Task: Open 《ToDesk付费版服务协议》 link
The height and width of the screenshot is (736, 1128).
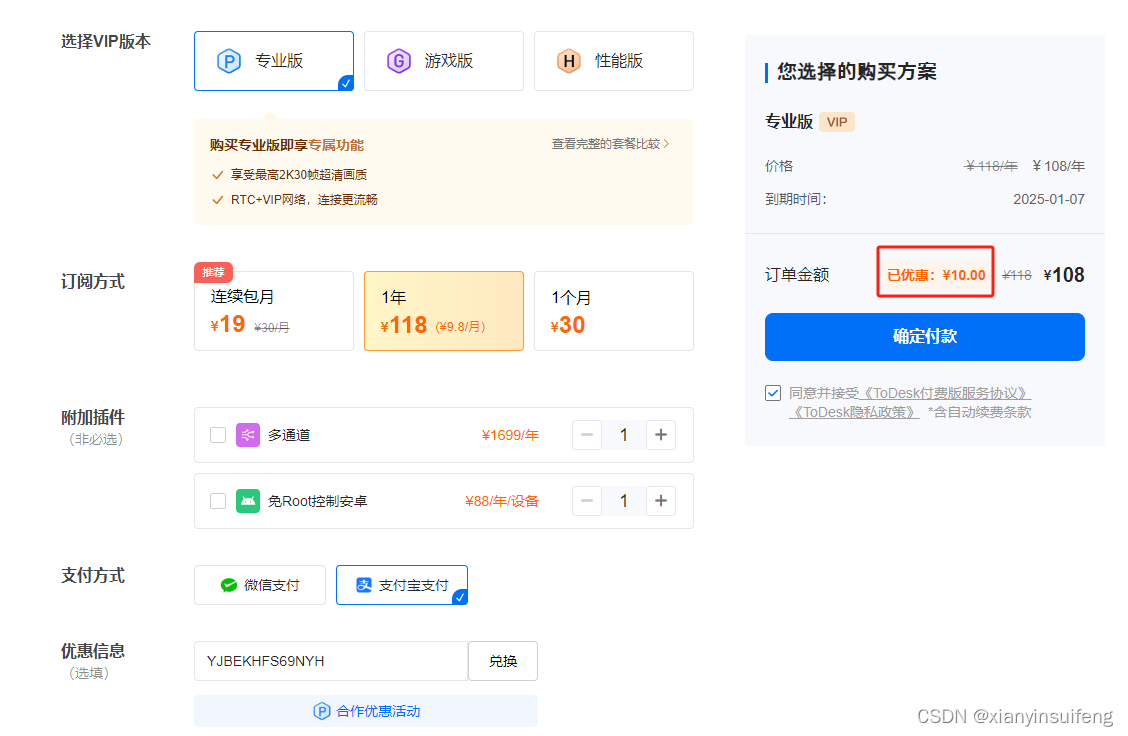Action: [945, 393]
